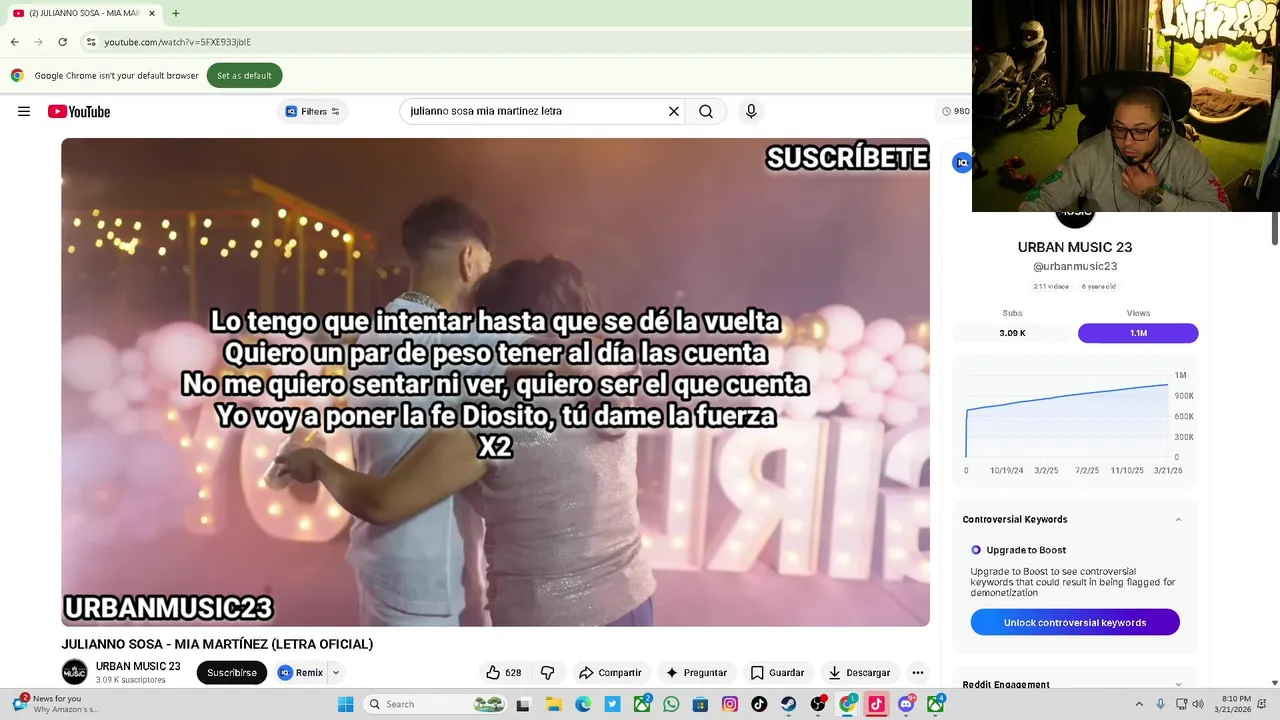
Task: Click the Chrome address bar URL
Action: 178,42
